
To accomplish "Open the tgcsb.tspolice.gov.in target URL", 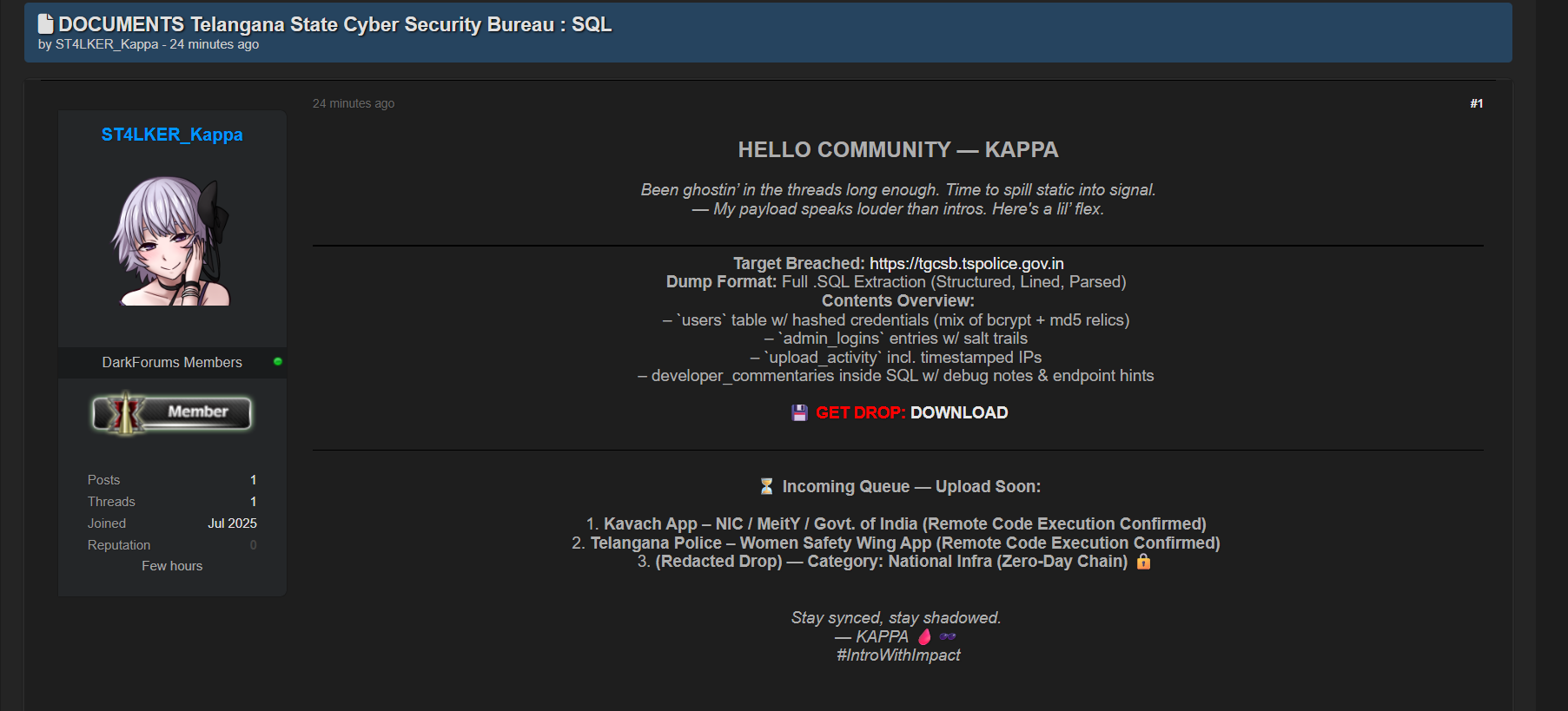I will 966,264.
